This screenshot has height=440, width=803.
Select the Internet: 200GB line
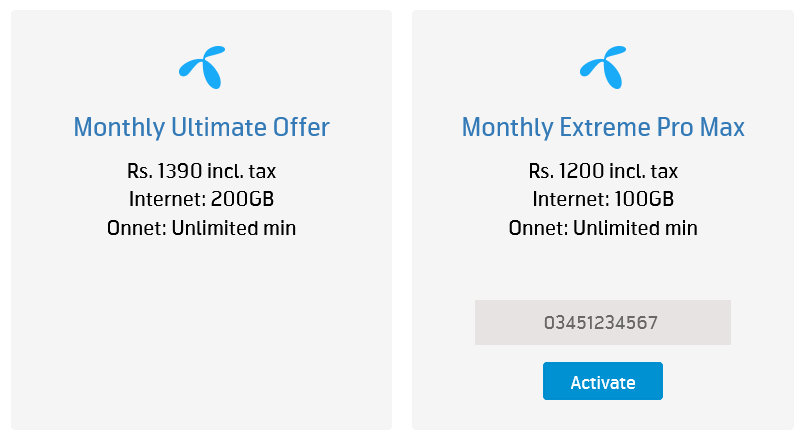coord(201,199)
